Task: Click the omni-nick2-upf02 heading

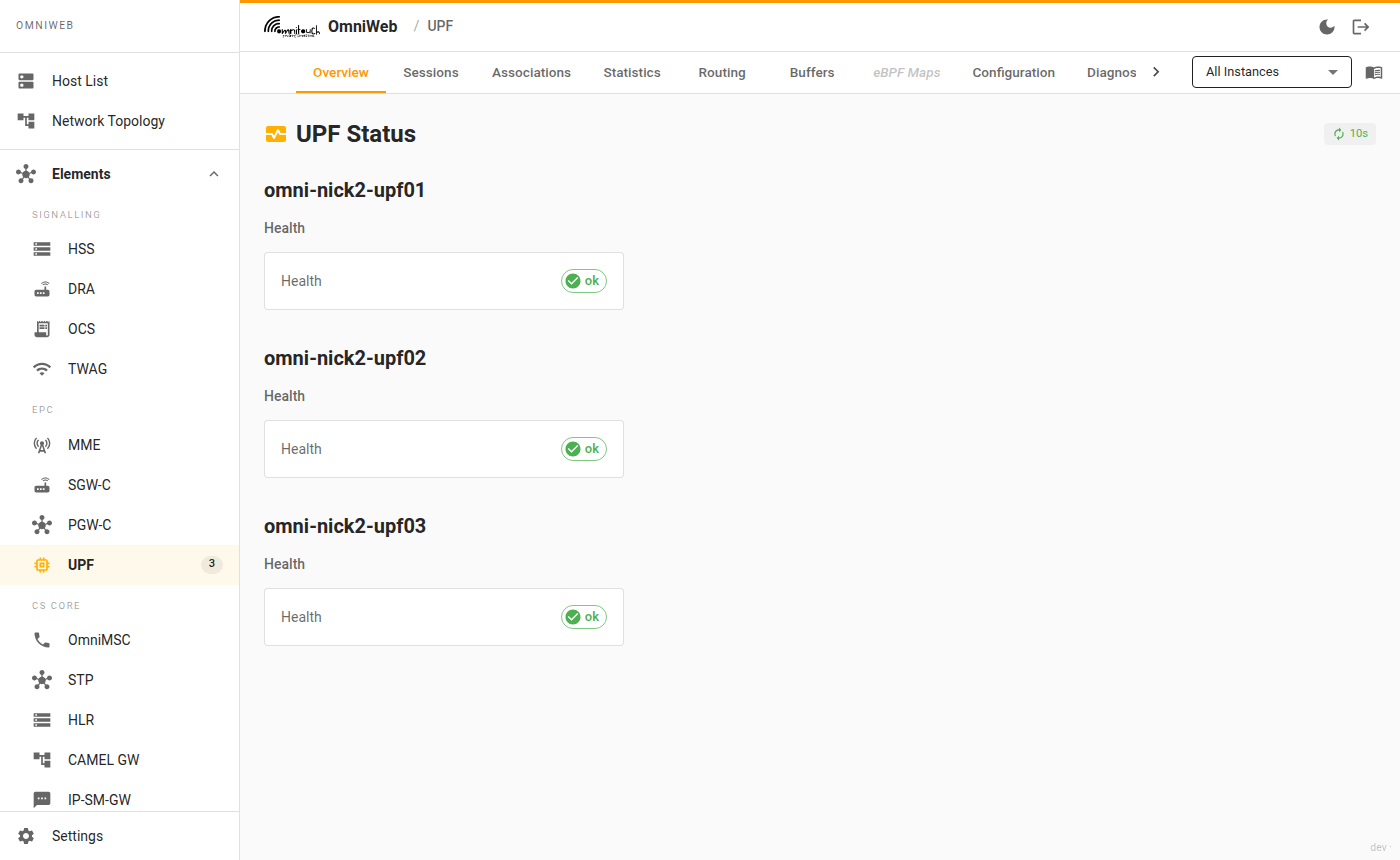Action: [345, 358]
